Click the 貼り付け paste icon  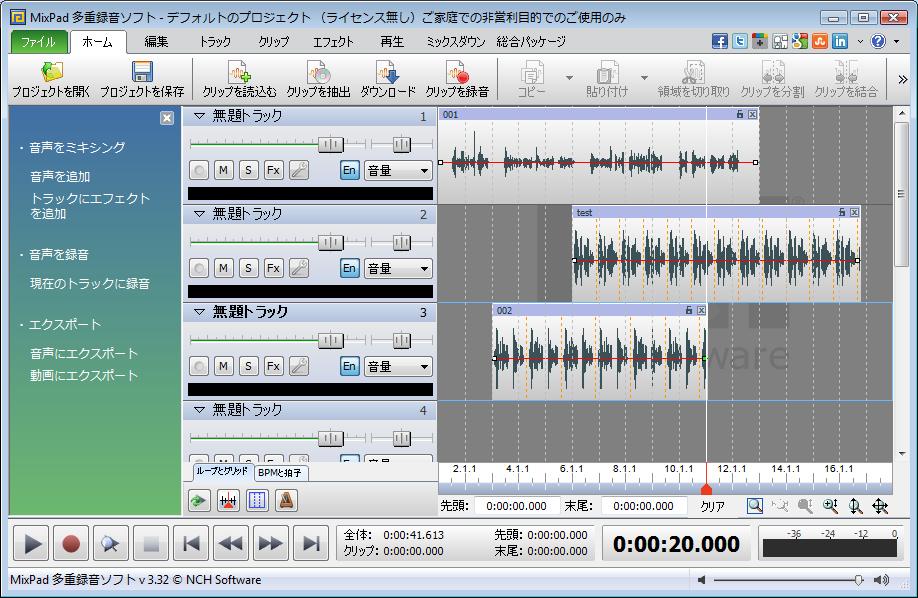(x=607, y=80)
